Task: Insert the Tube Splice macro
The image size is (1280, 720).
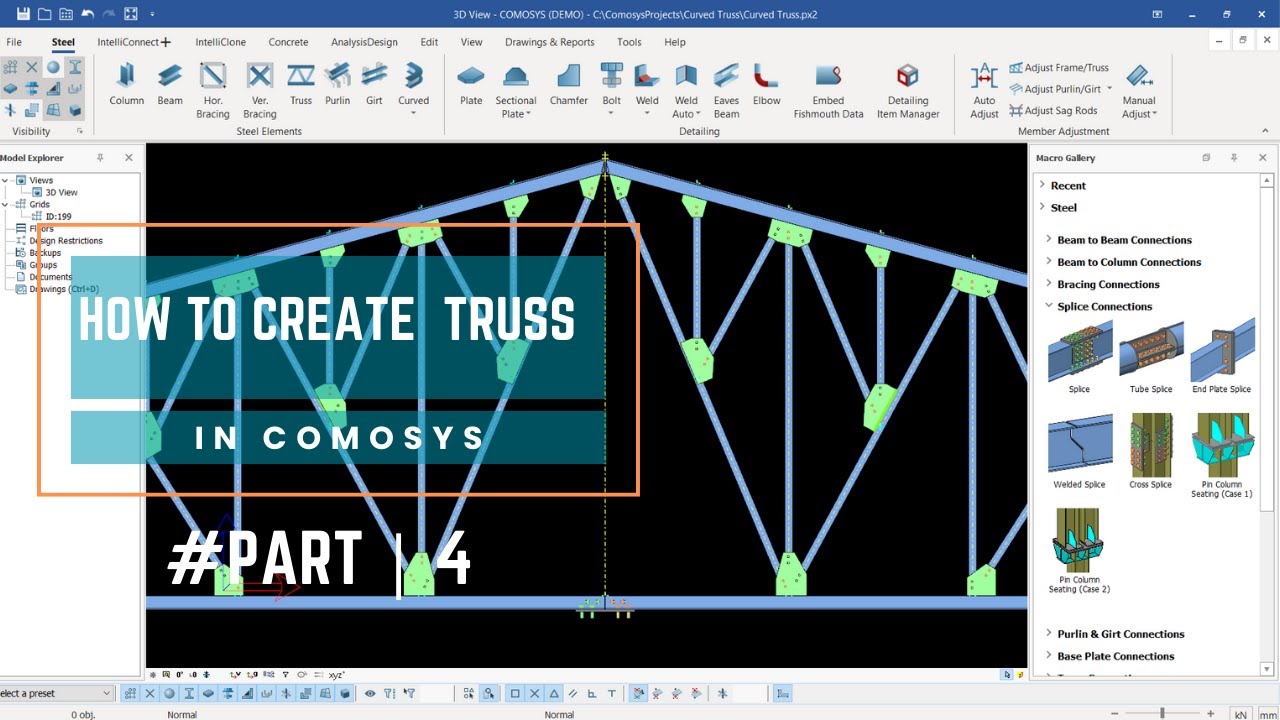Action: pos(1151,359)
